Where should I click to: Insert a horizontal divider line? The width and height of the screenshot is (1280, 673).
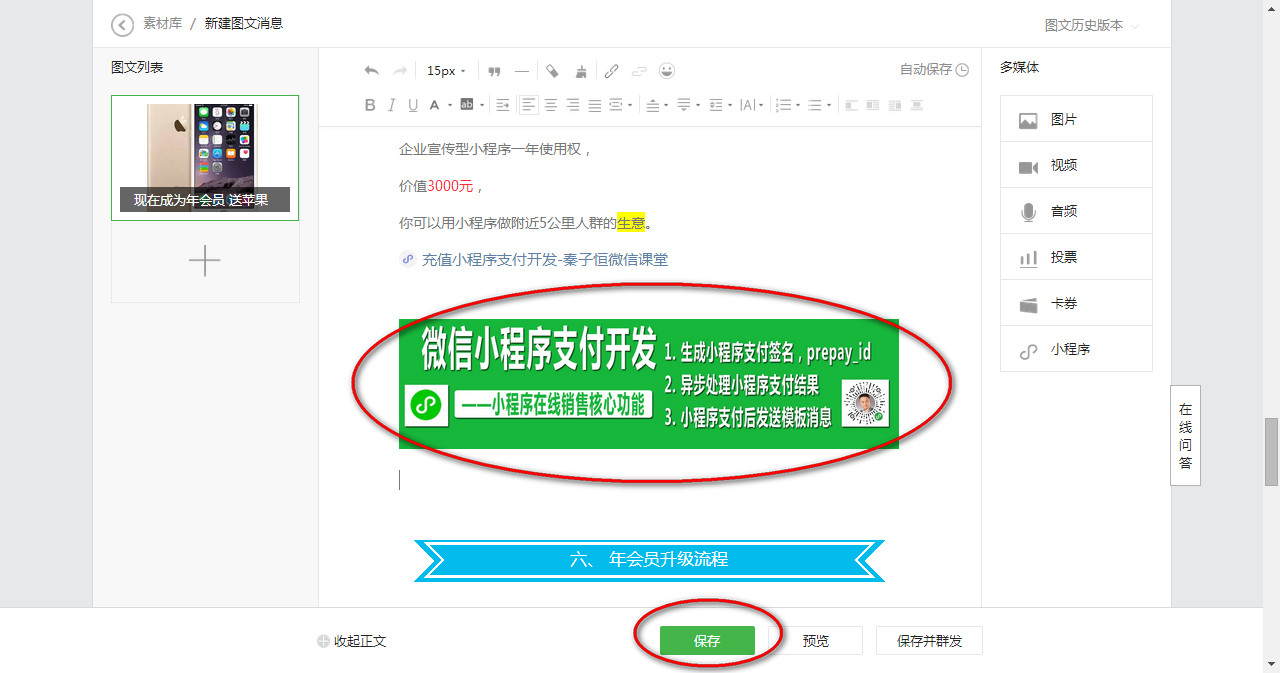tap(522, 71)
